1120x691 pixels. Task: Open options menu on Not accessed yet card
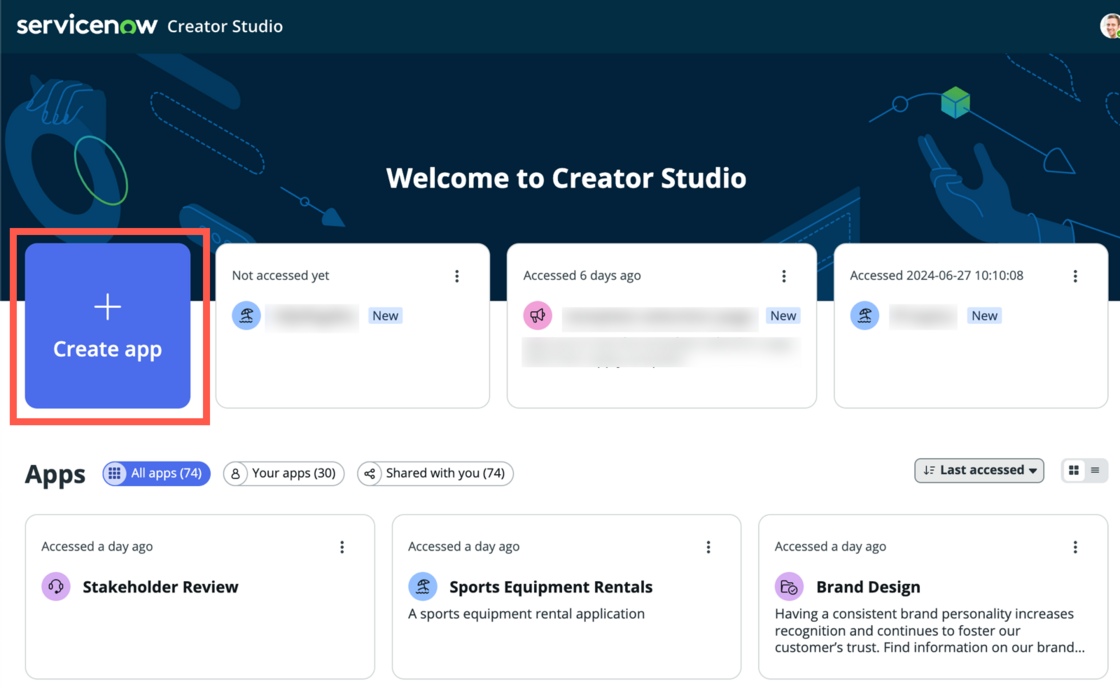coord(457,276)
